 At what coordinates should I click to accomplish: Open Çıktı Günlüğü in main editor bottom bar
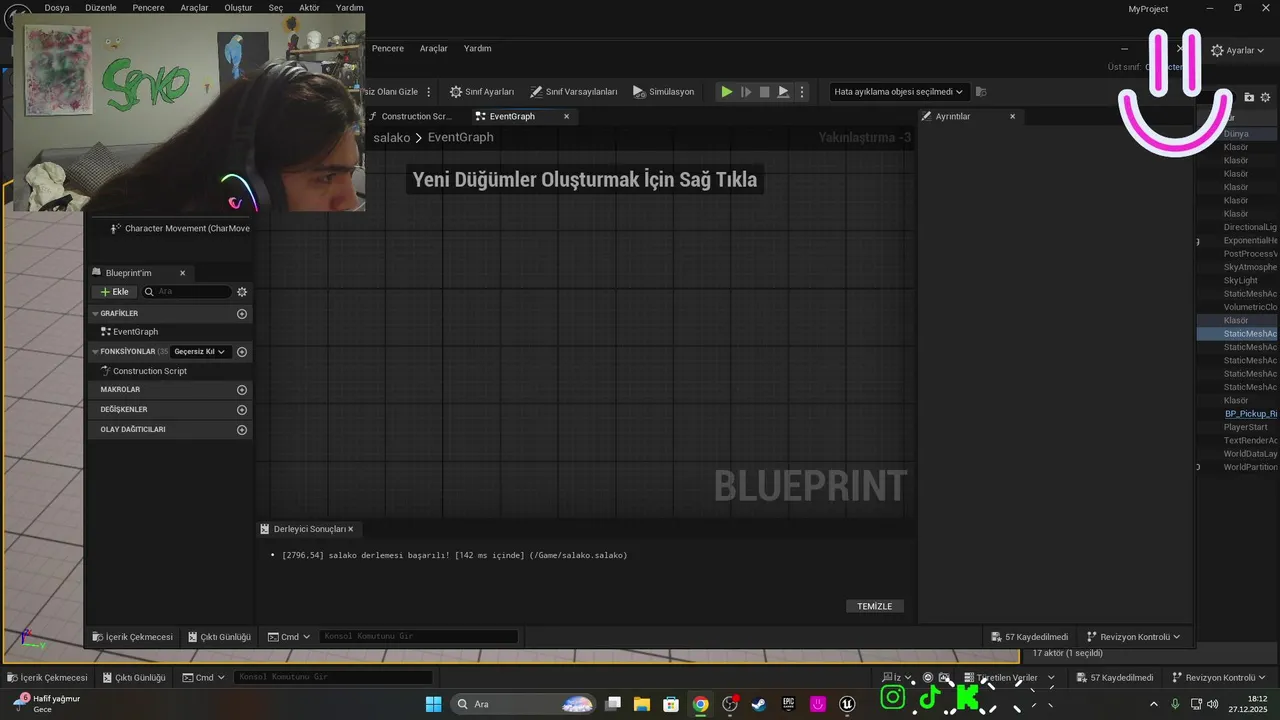133,678
